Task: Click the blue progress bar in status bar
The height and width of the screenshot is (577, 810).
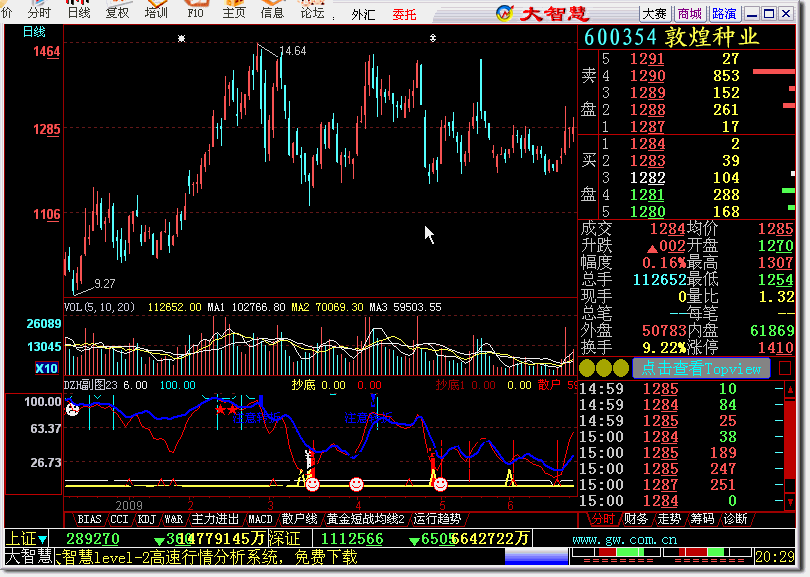Action: (x=536, y=557)
